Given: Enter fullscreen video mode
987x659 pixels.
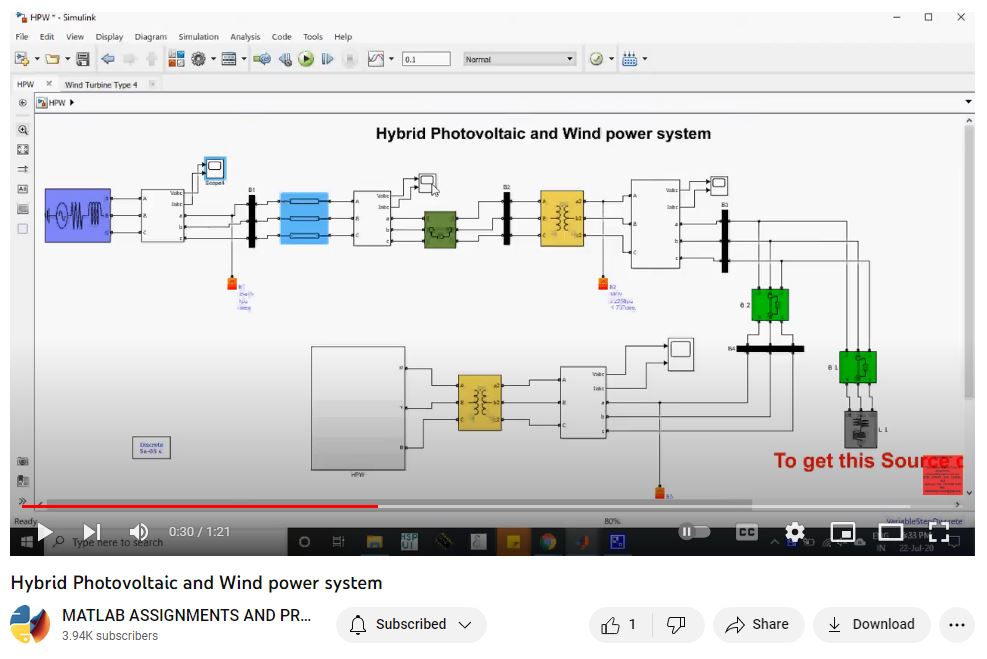Looking at the screenshot, I should (939, 532).
